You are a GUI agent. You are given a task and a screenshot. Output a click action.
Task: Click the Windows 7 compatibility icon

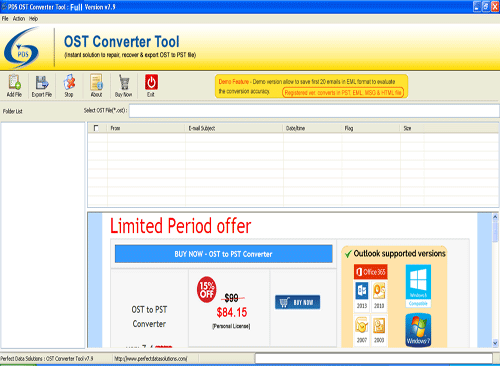click(x=418, y=330)
